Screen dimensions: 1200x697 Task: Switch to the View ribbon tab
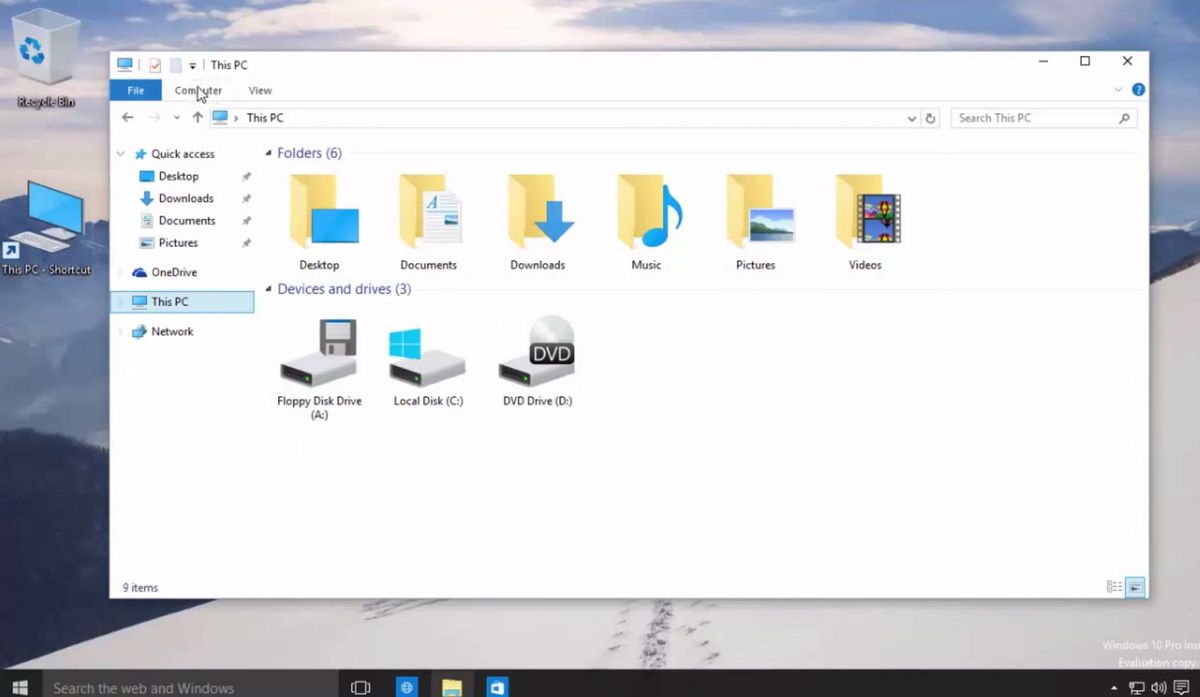click(260, 90)
